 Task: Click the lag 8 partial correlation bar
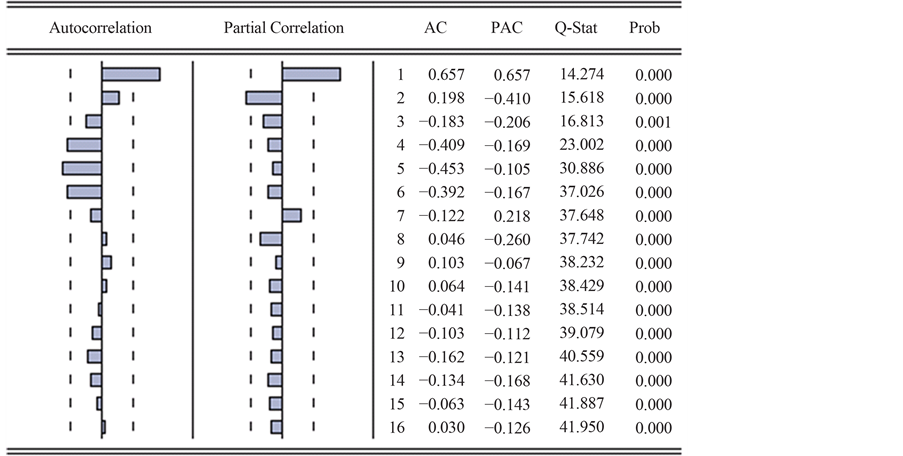271,239
